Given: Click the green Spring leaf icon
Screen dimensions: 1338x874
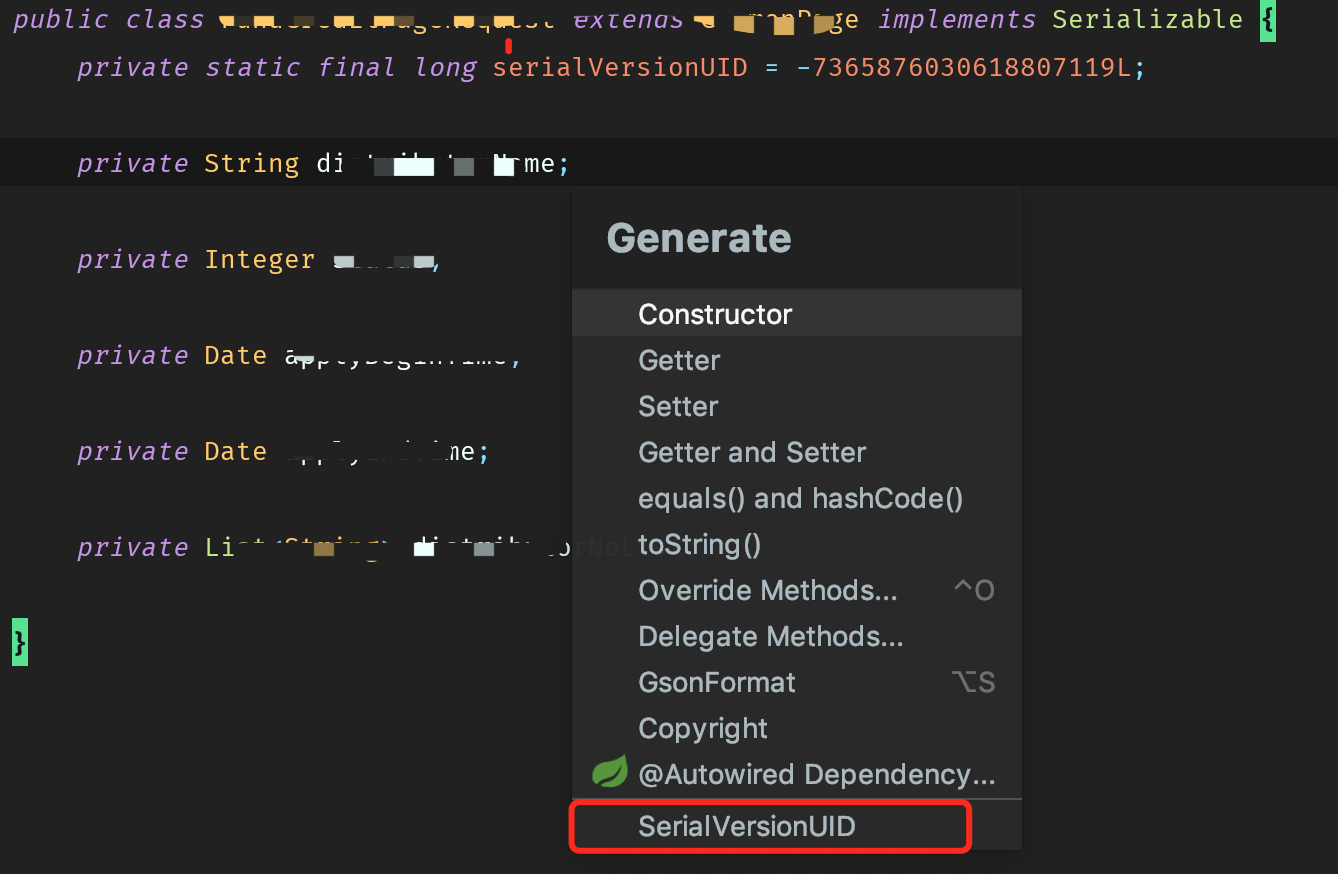Looking at the screenshot, I should coord(609,771).
